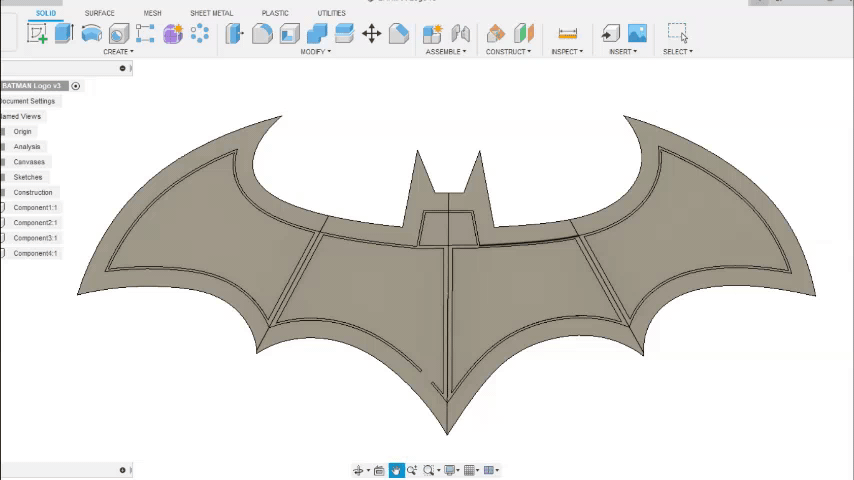Select the Origin folder row
854x480 pixels.
click(22, 132)
